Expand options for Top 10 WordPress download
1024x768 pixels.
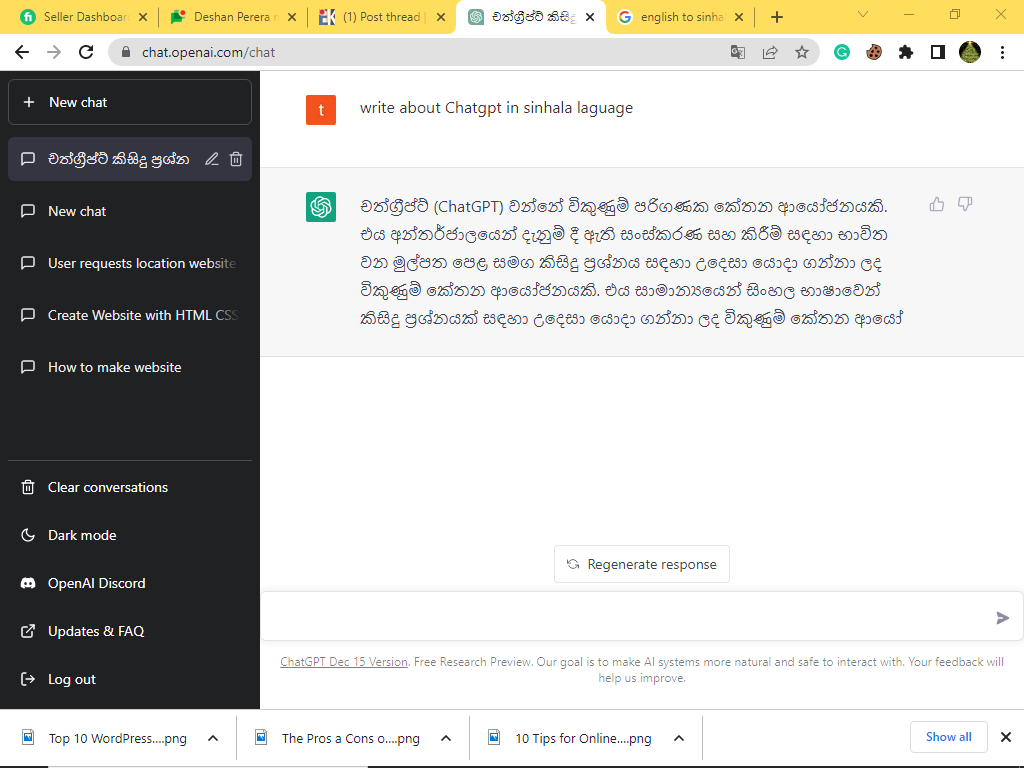pos(213,738)
